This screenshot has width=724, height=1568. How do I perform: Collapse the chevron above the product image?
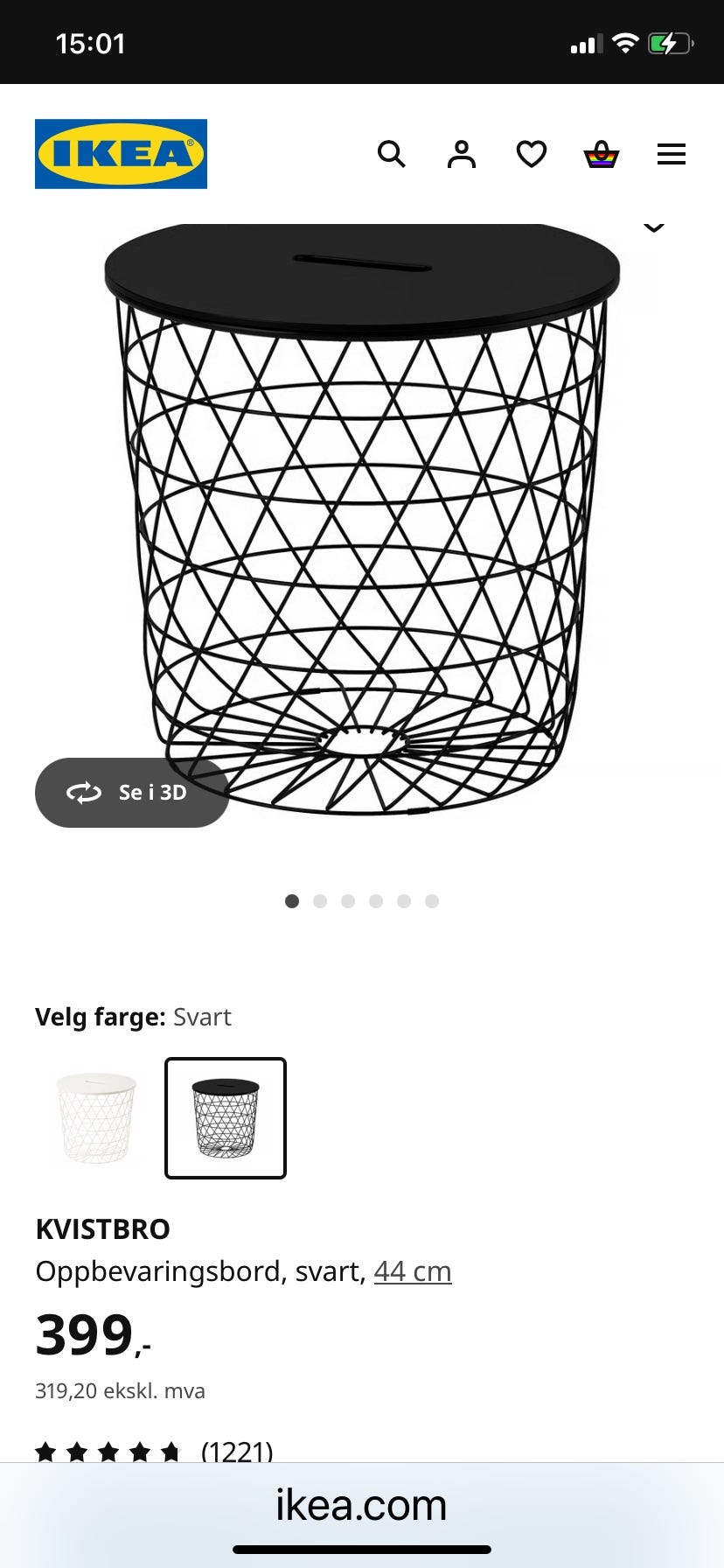(x=654, y=227)
